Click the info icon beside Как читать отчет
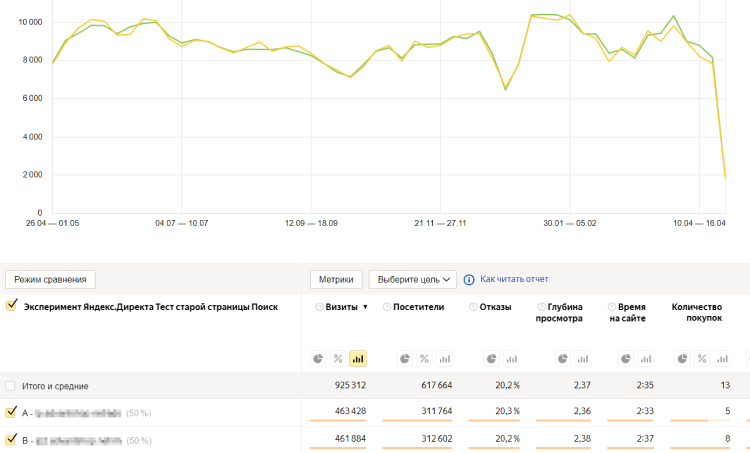Screen dimensions: 750x453 [x=469, y=280]
